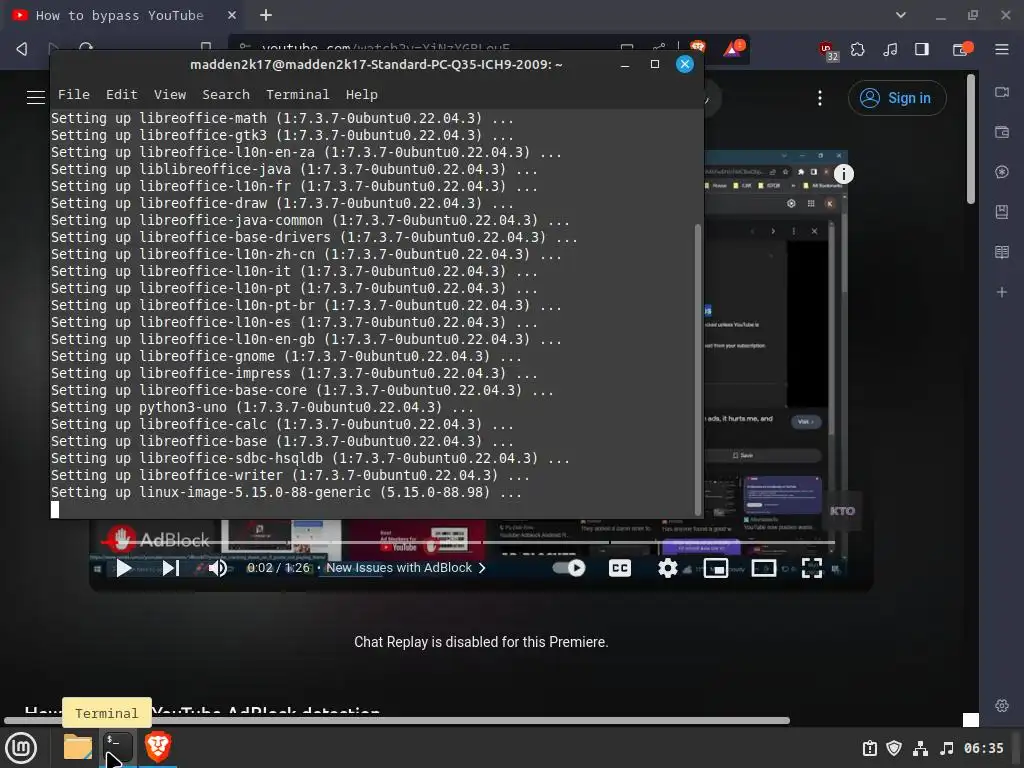
Task: Open Brave Talk sidebar camera icon
Action: tap(1002, 93)
